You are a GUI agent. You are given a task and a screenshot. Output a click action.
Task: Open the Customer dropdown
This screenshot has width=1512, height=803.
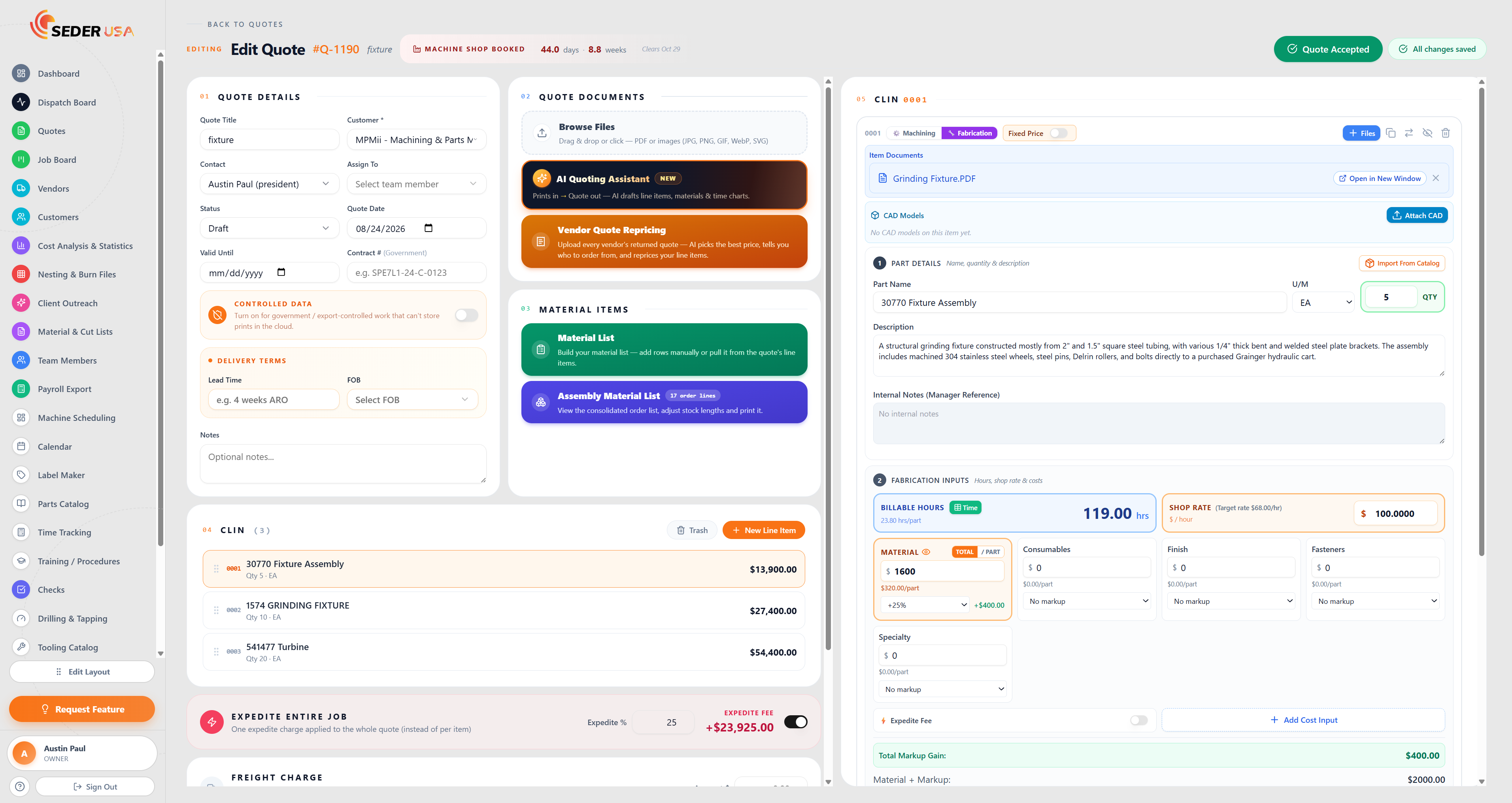click(417, 140)
